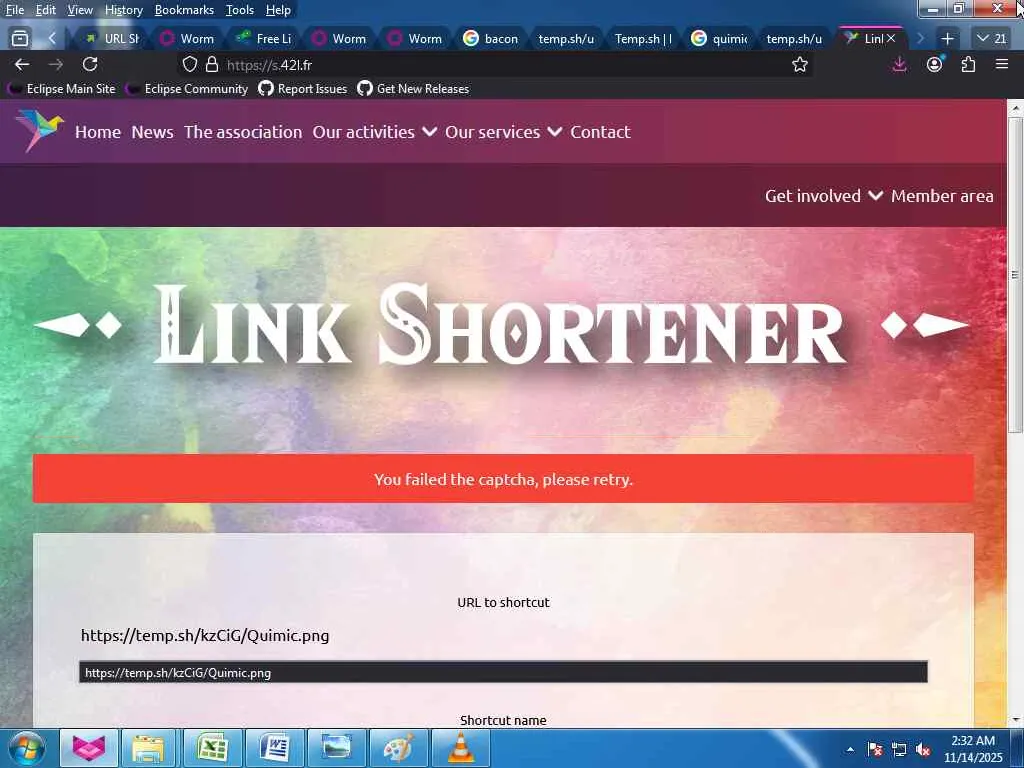Screen dimensions: 1024x768
Task: Open the Tools menu
Action: tap(240, 10)
